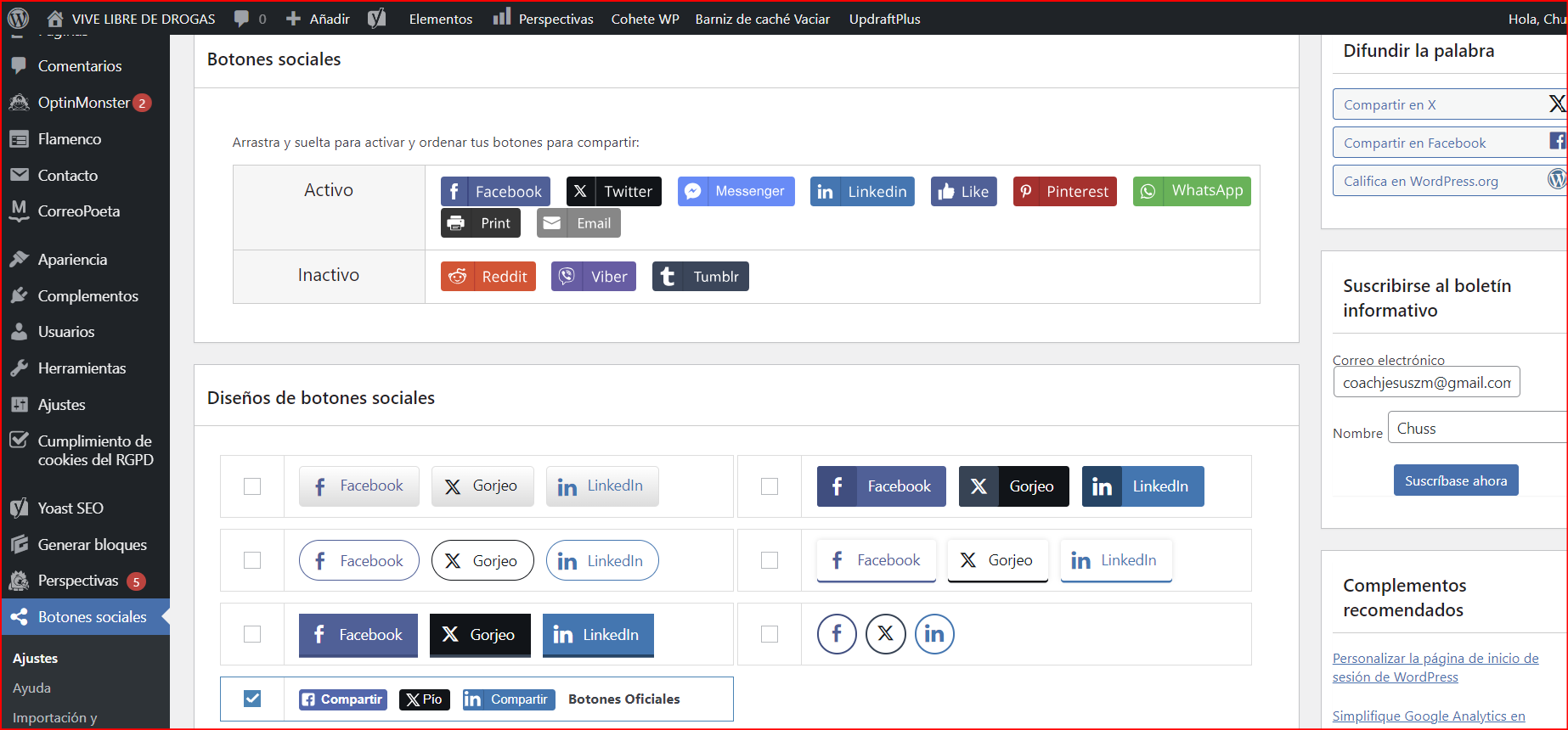Click the active Print button
Screen dimensions: 1568x730
(x=481, y=223)
